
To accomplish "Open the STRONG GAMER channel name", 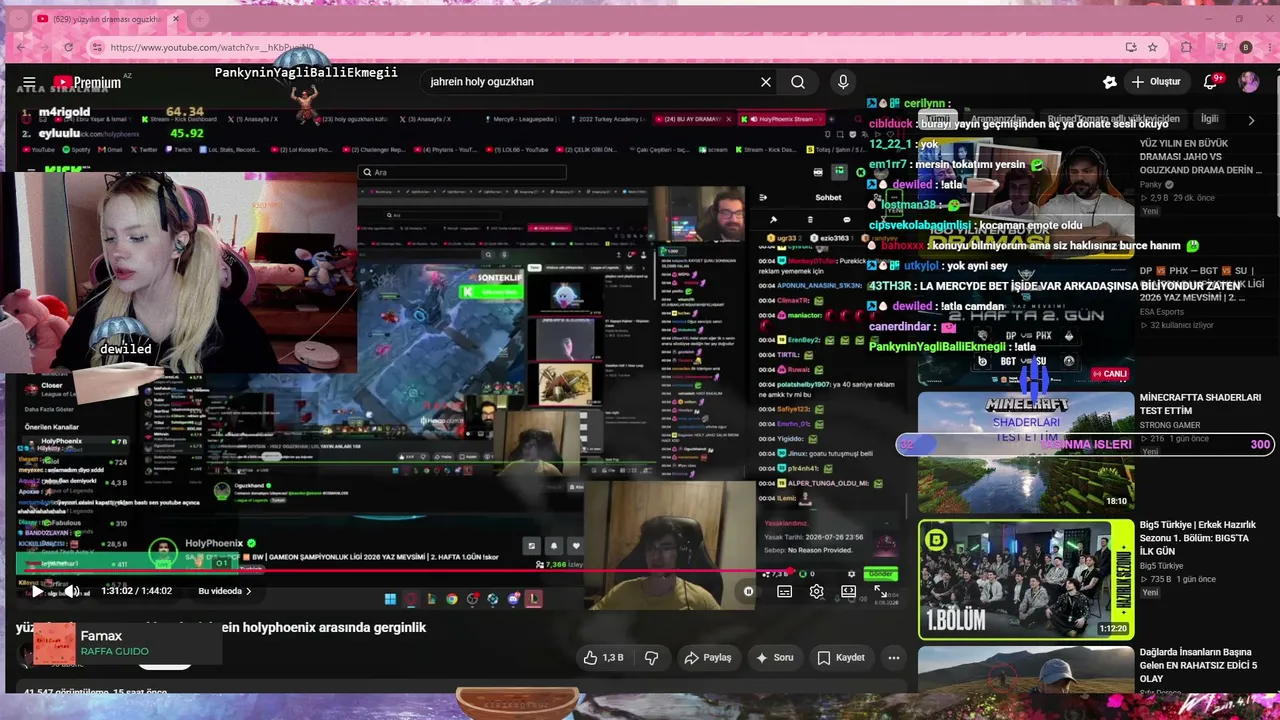I will pos(1170,425).
